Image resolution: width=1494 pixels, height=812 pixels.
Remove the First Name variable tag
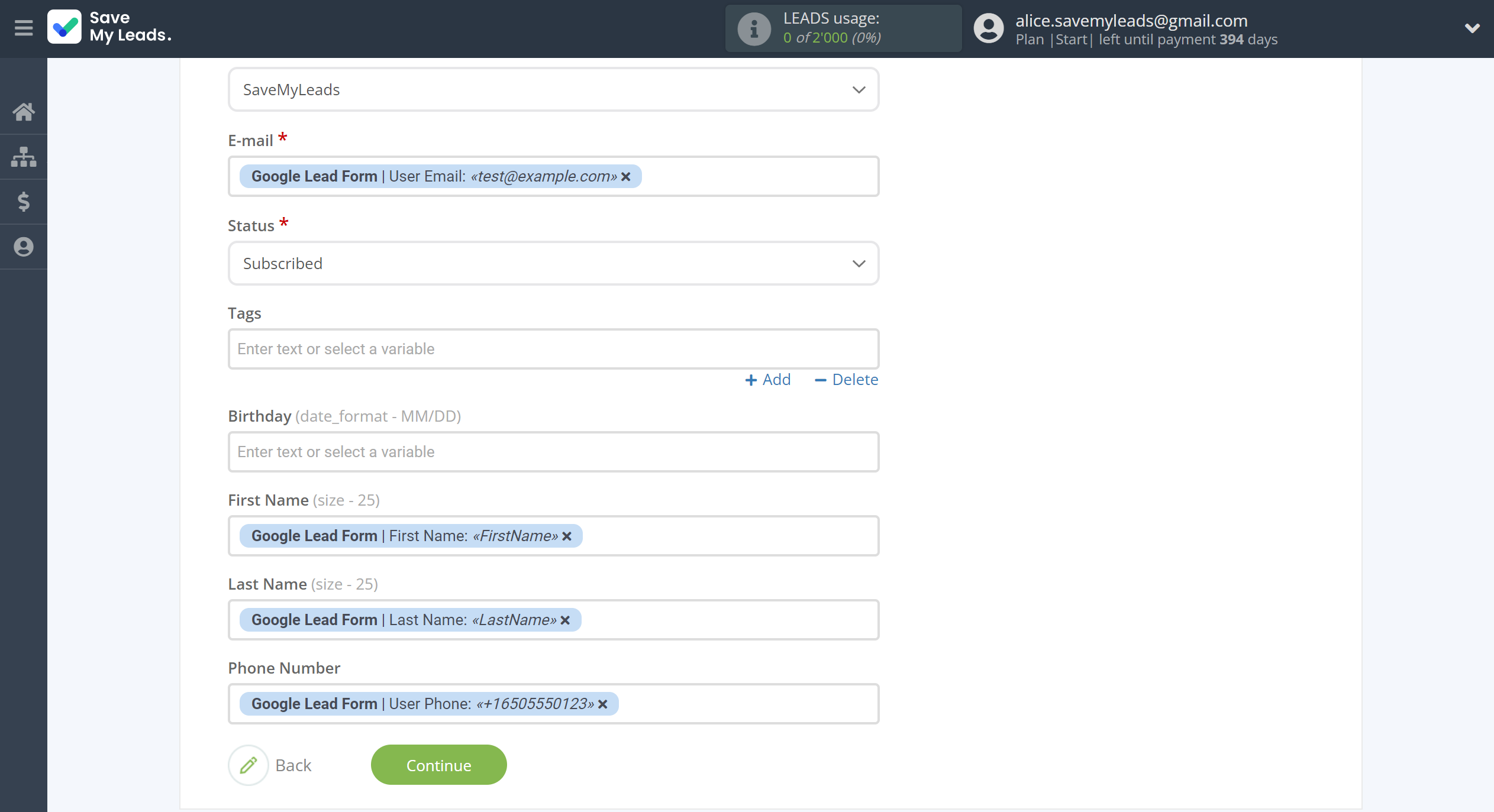click(567, 536)
